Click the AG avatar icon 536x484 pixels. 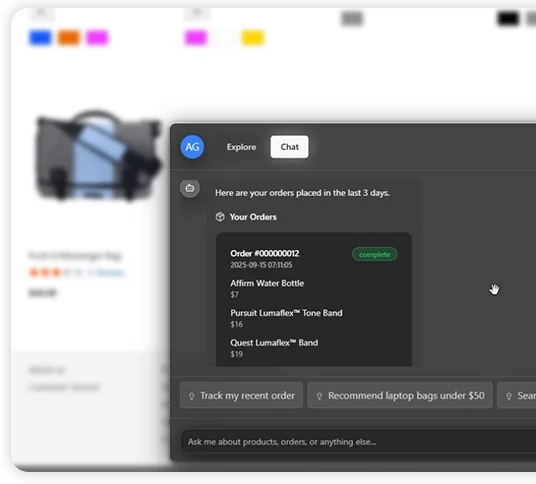(x=192, y=147)
